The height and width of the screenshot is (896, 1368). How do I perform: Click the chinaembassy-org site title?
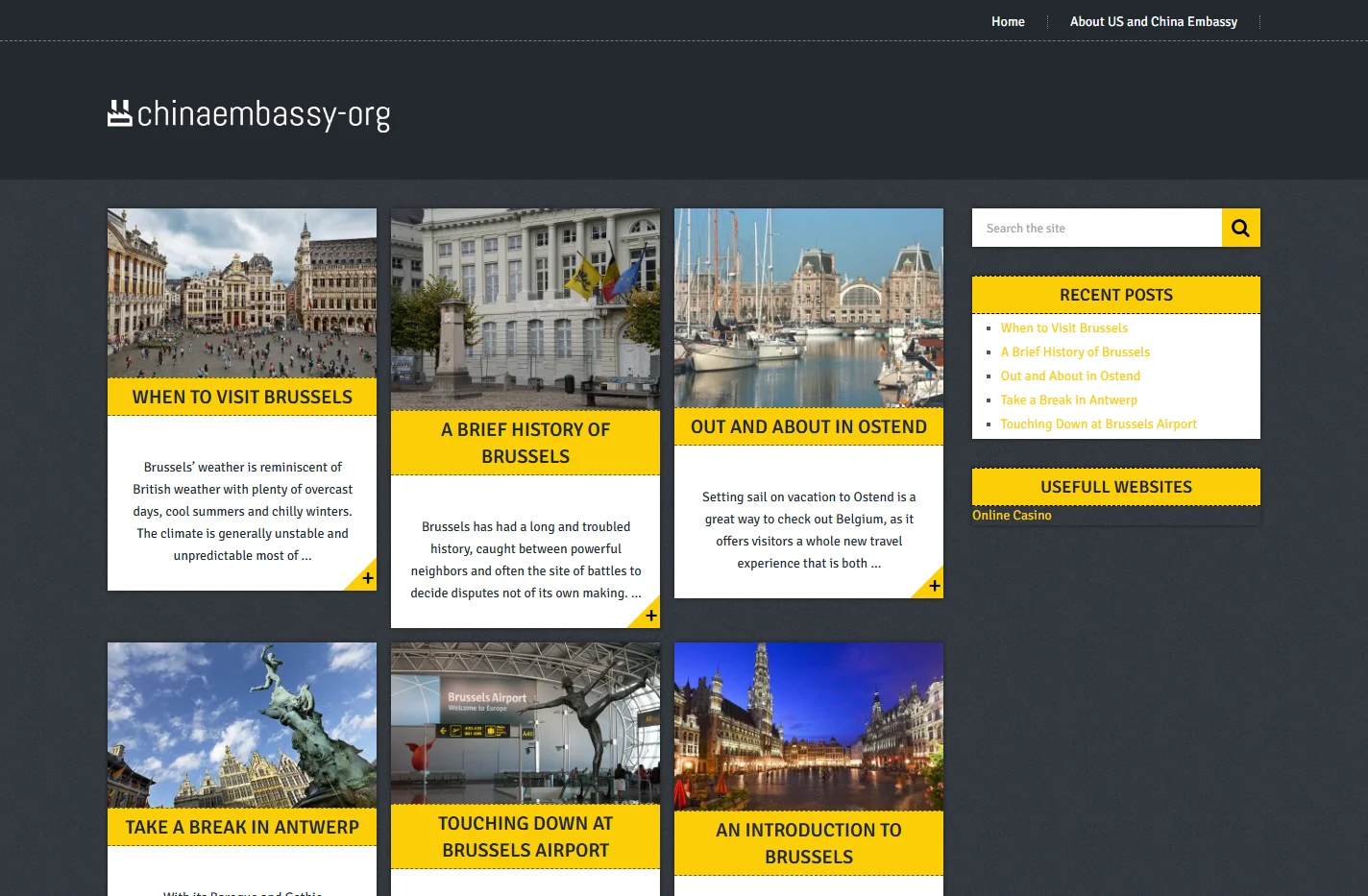pyautogui.click(x=263, y=114)
